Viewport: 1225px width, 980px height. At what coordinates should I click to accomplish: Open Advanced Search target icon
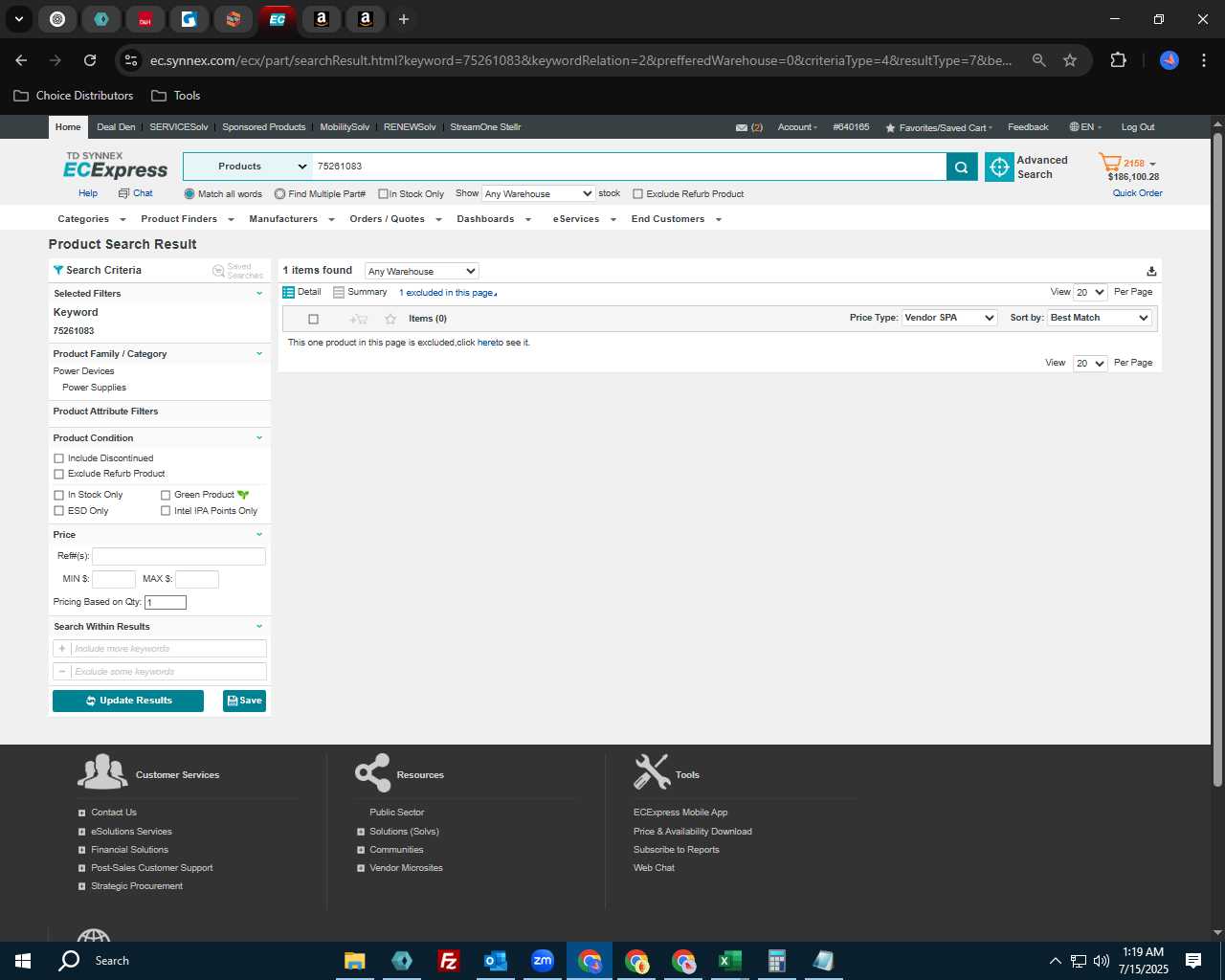pos(999,167)
